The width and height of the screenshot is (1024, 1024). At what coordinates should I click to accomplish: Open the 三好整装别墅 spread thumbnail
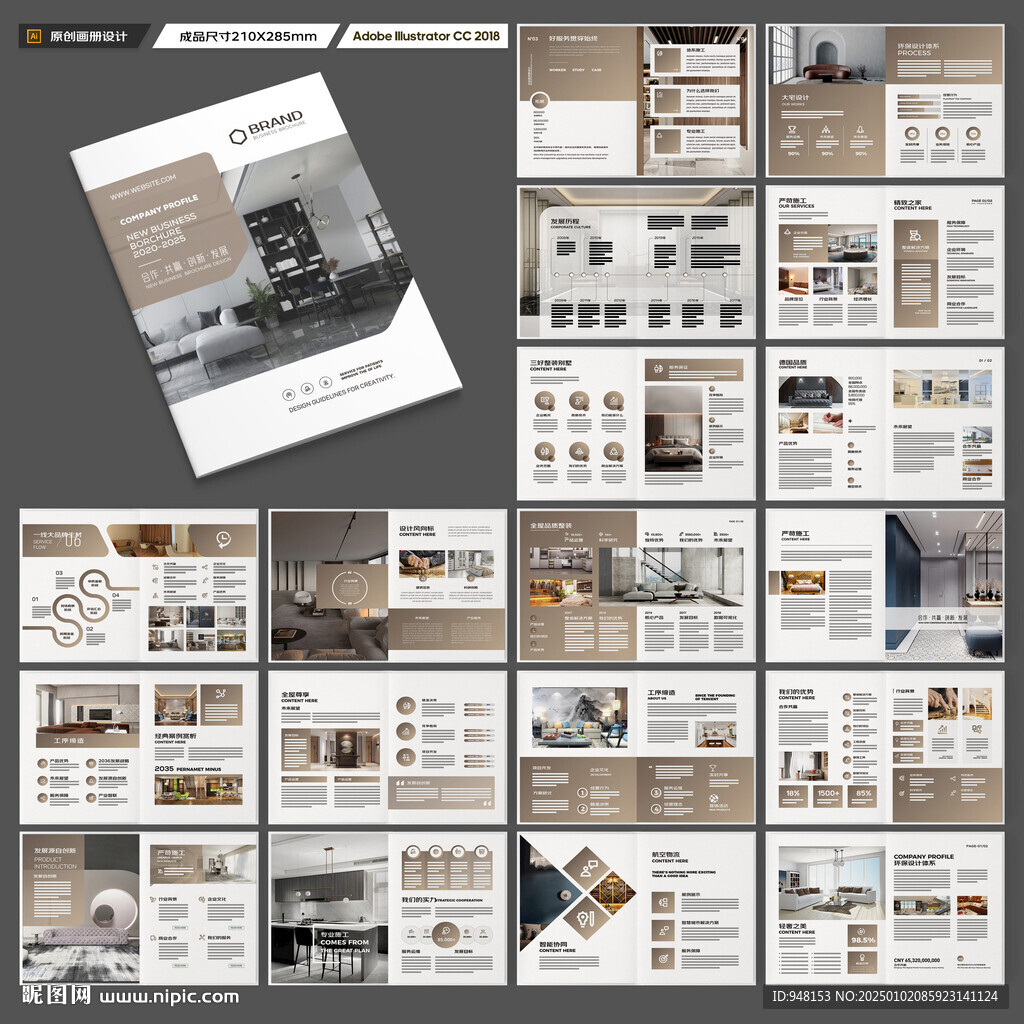(x=636, y=423)
